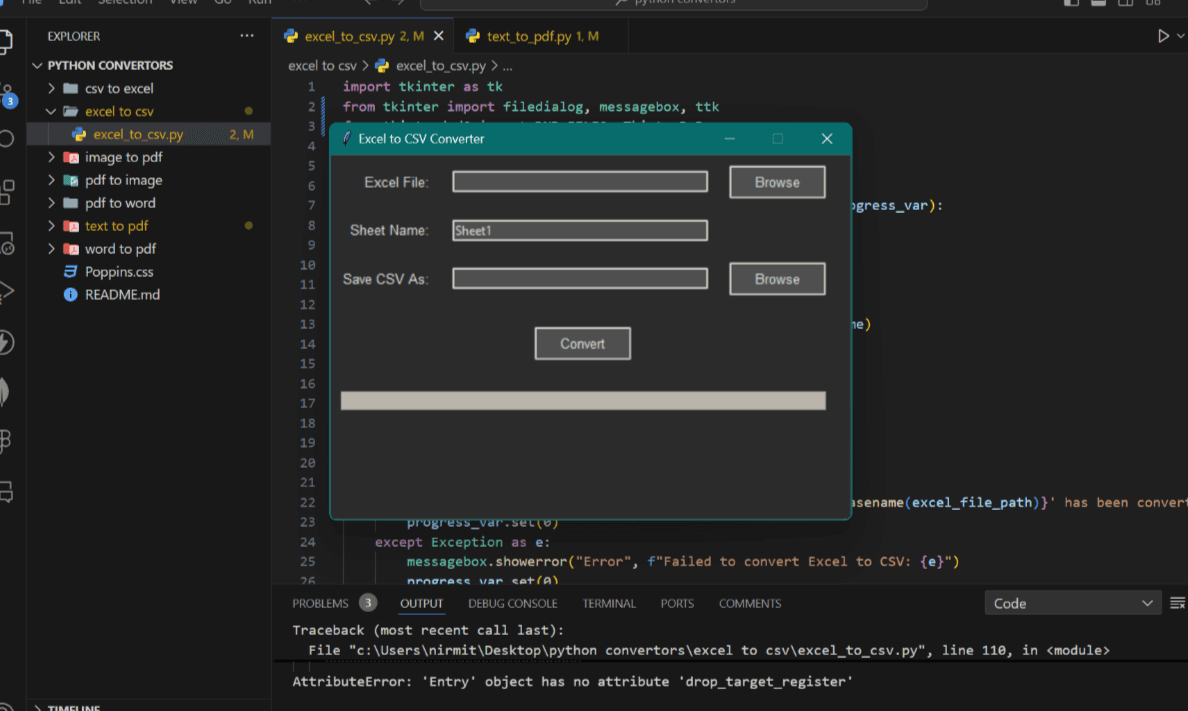Open the run options dropdown chevron
Screen dimensions: 1188x711
pos(1181,36)
